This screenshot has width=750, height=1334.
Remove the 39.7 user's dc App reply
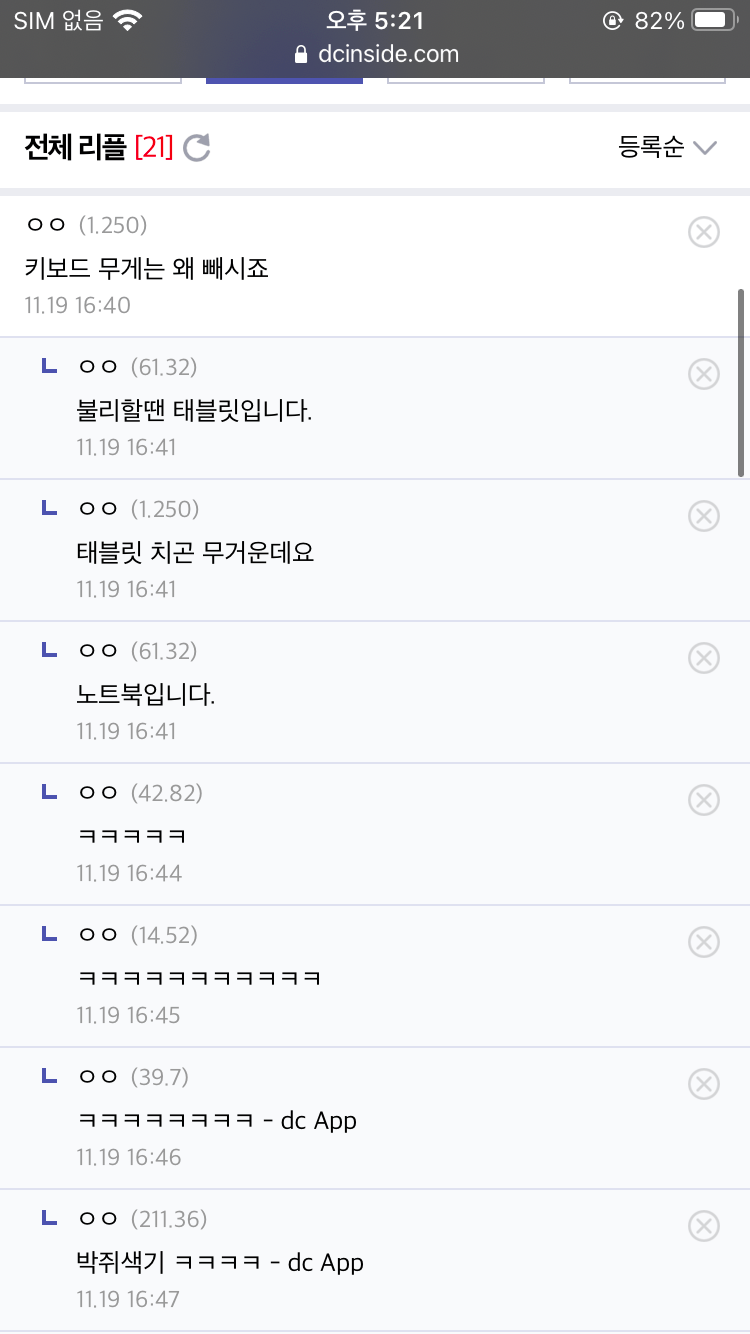704,1084
